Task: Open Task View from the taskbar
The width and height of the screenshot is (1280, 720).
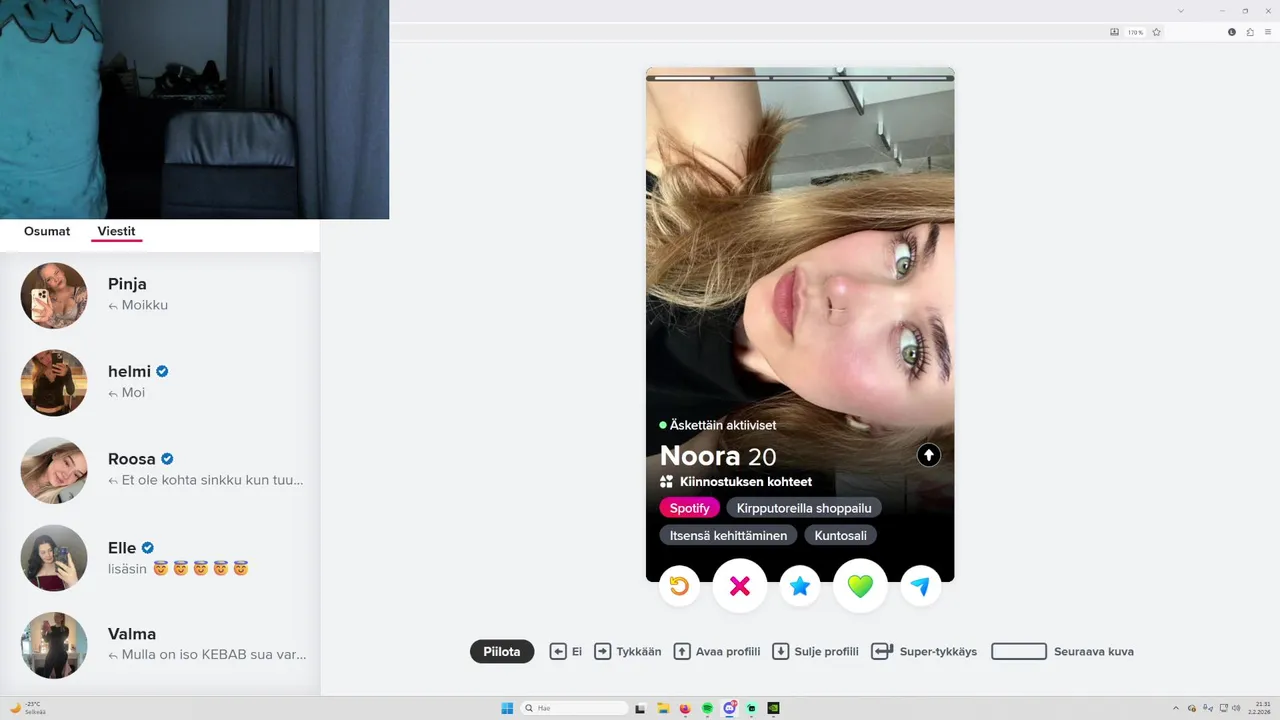Action: pyautogui.click(x=640, y=708)
